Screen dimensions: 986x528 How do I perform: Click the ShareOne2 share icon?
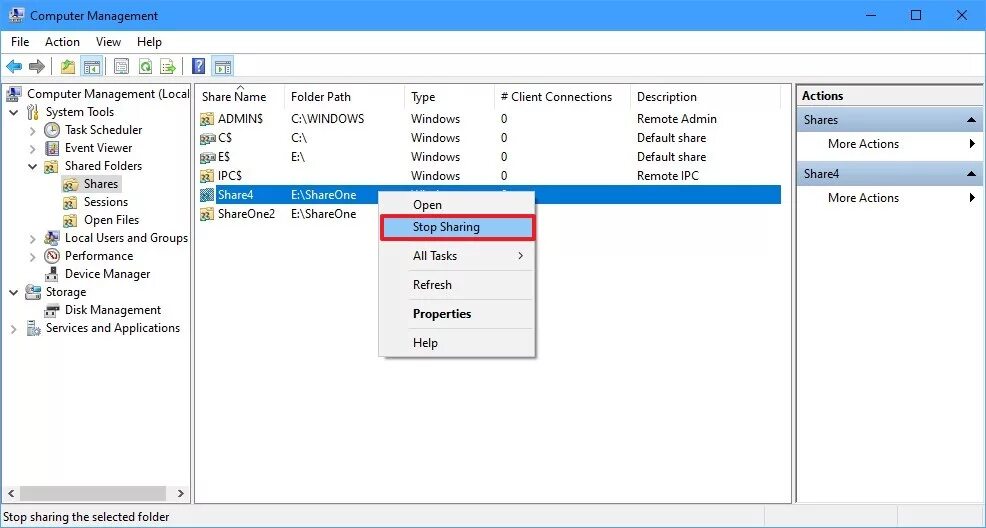pos(207,214)
